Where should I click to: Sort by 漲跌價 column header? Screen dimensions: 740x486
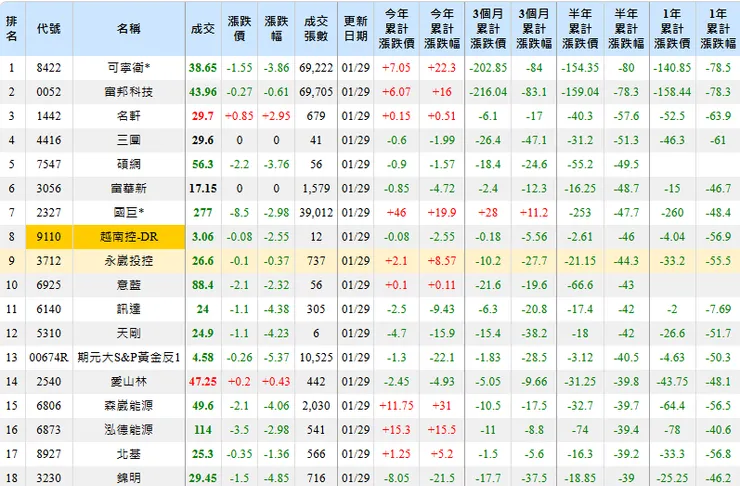[239, 28]
